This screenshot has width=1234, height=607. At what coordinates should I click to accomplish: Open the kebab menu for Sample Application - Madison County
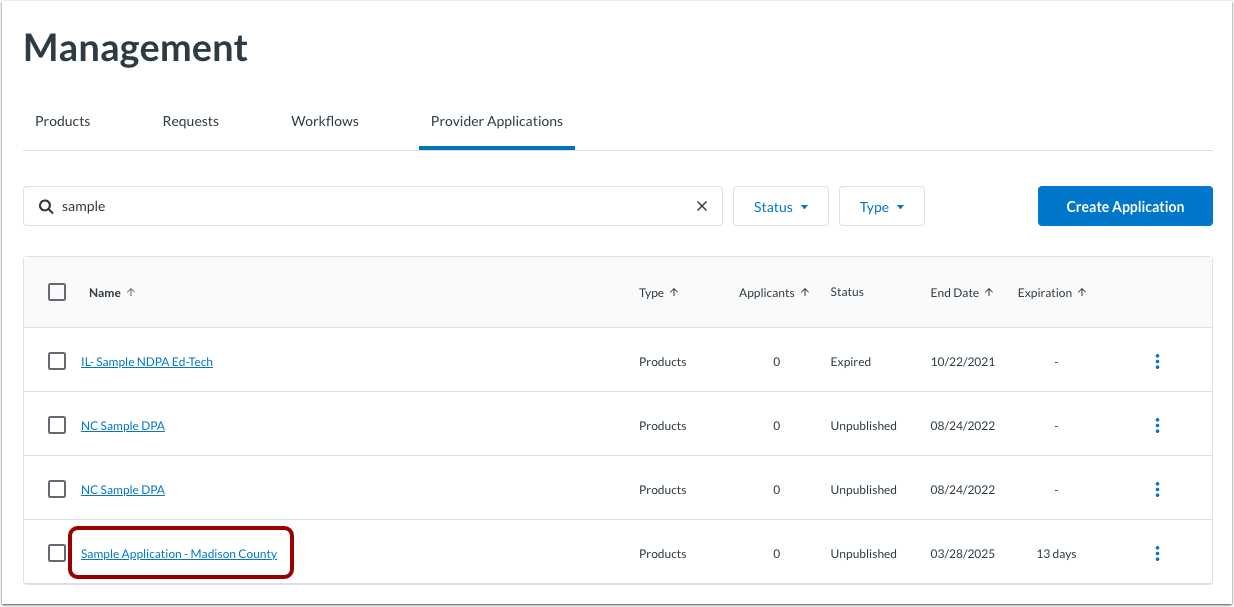[1157, 553]
